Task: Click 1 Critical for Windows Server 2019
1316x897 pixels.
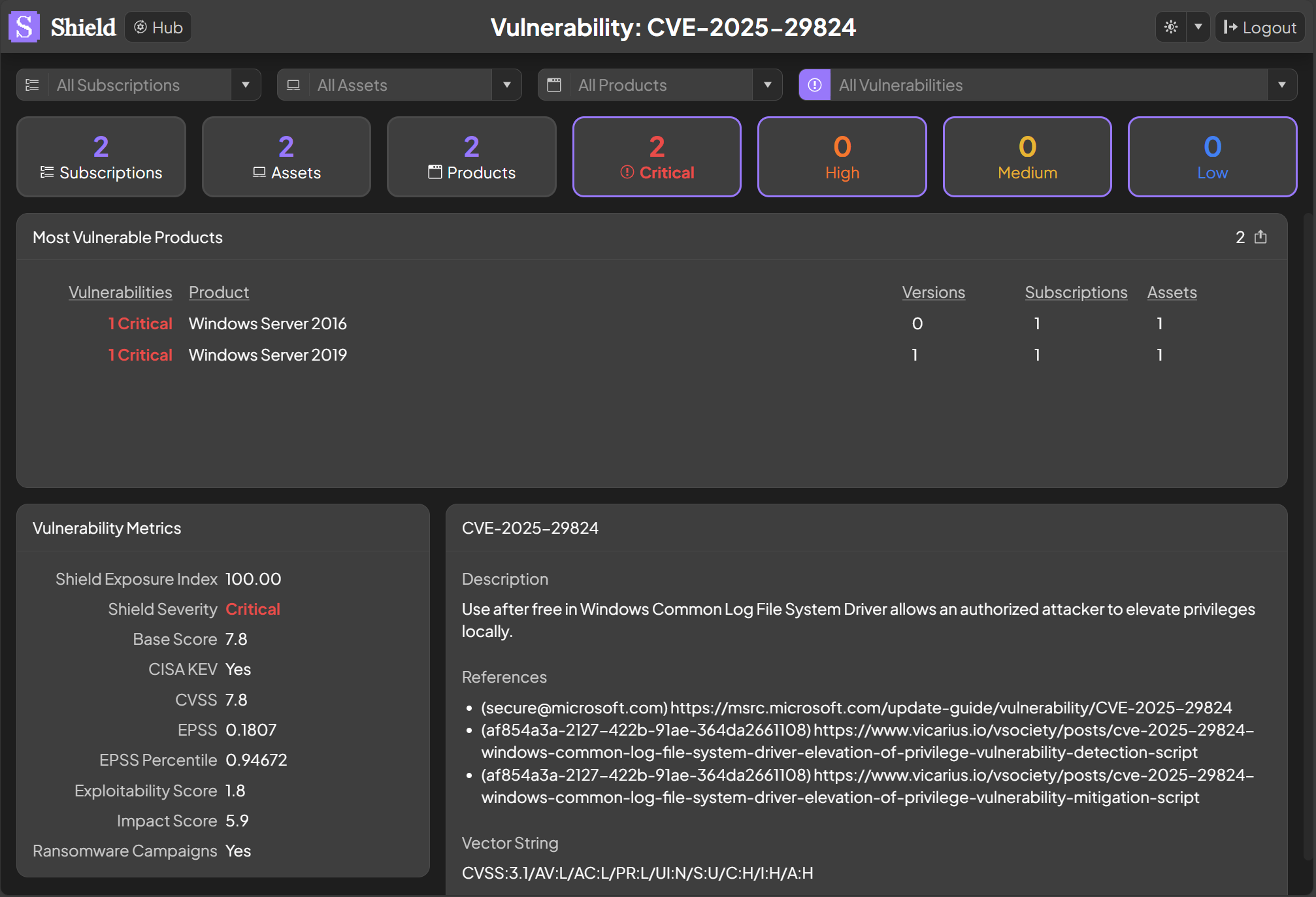Action: click(140, 355)
